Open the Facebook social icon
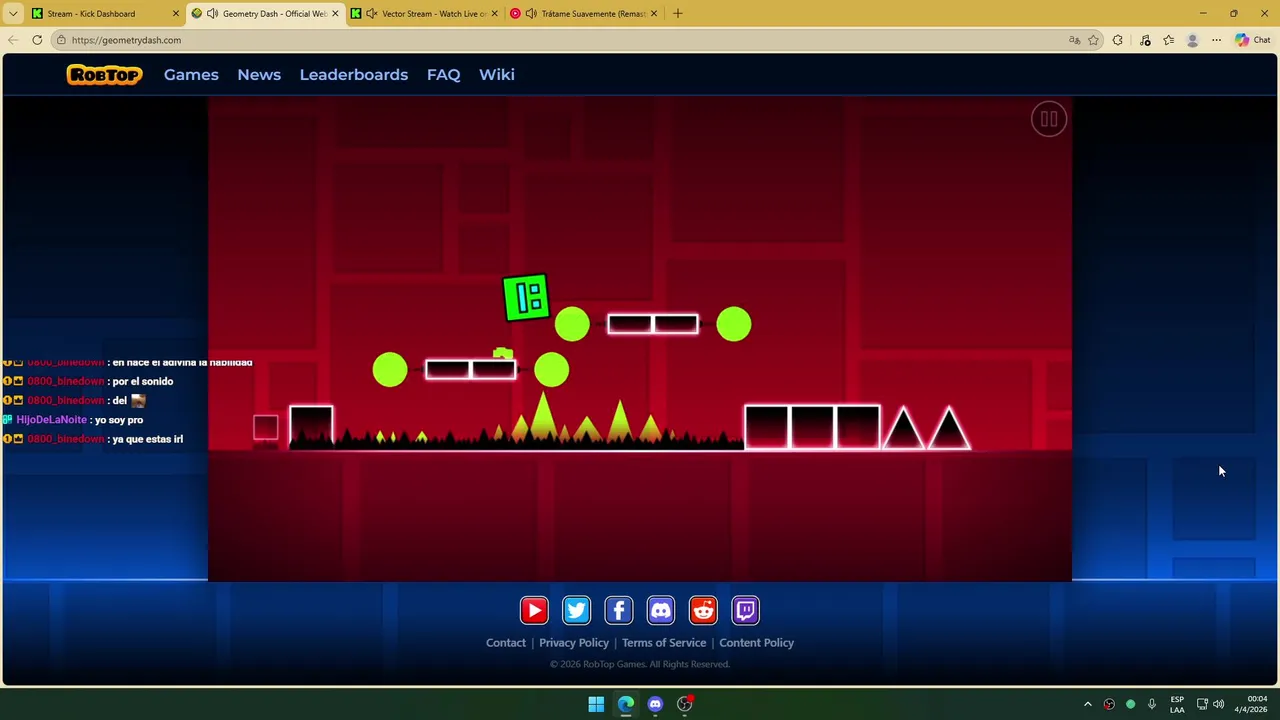 click(x=619, y=610)
